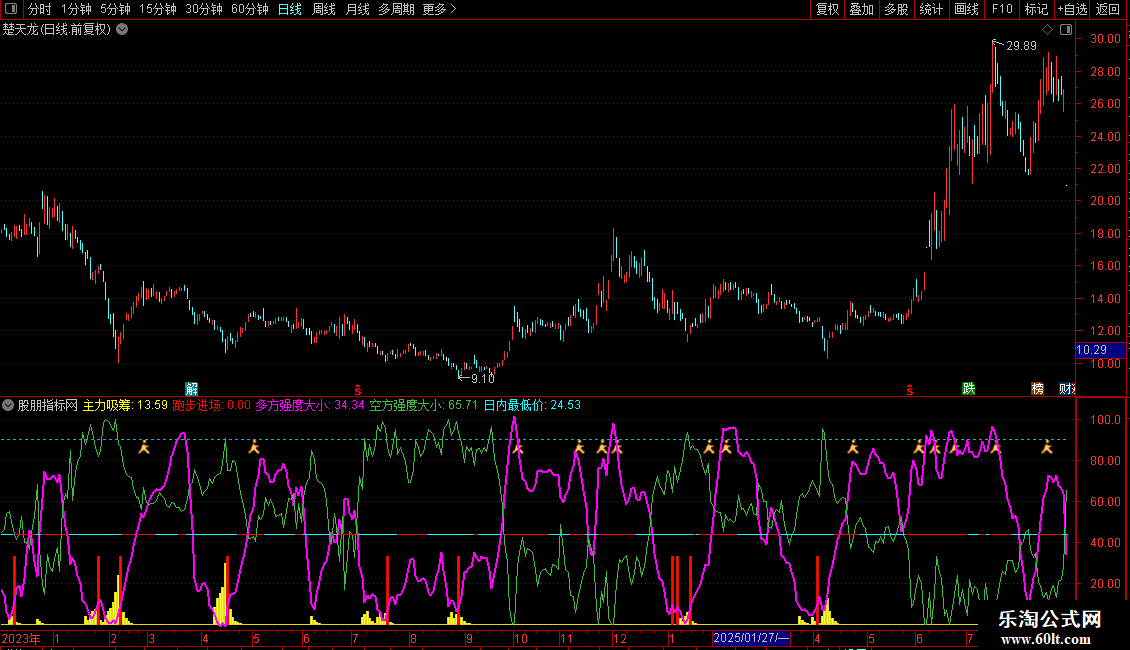Click the first red $ marker near July
This screenshot has height=650, width=1130.
[357, 389]
